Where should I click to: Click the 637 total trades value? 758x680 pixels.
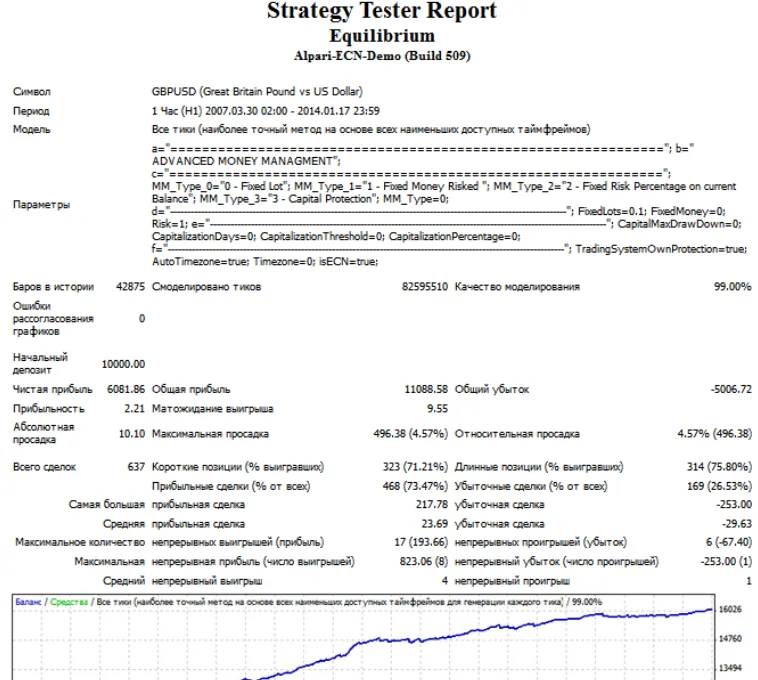[136, 467]
